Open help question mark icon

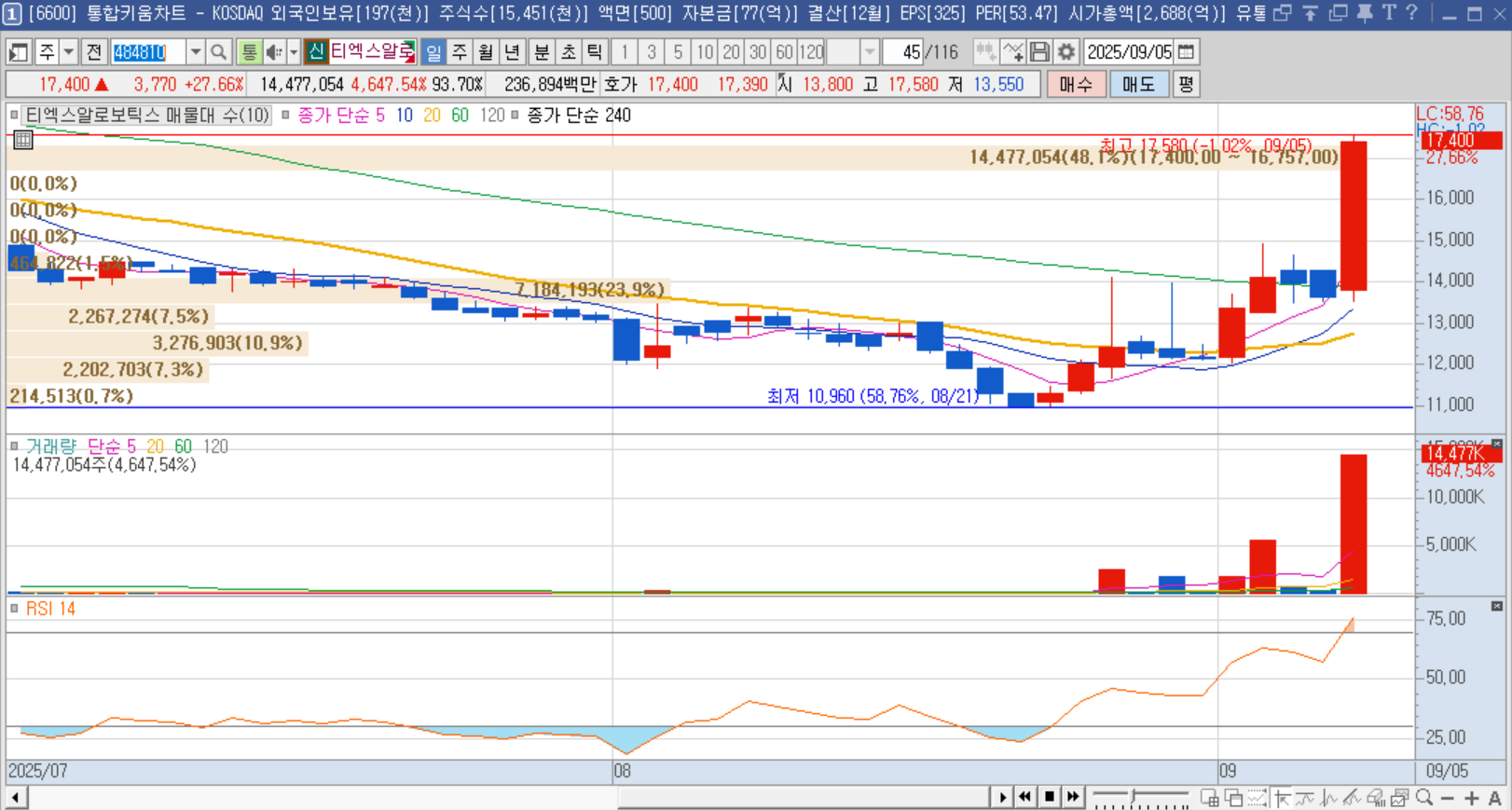1411,13
